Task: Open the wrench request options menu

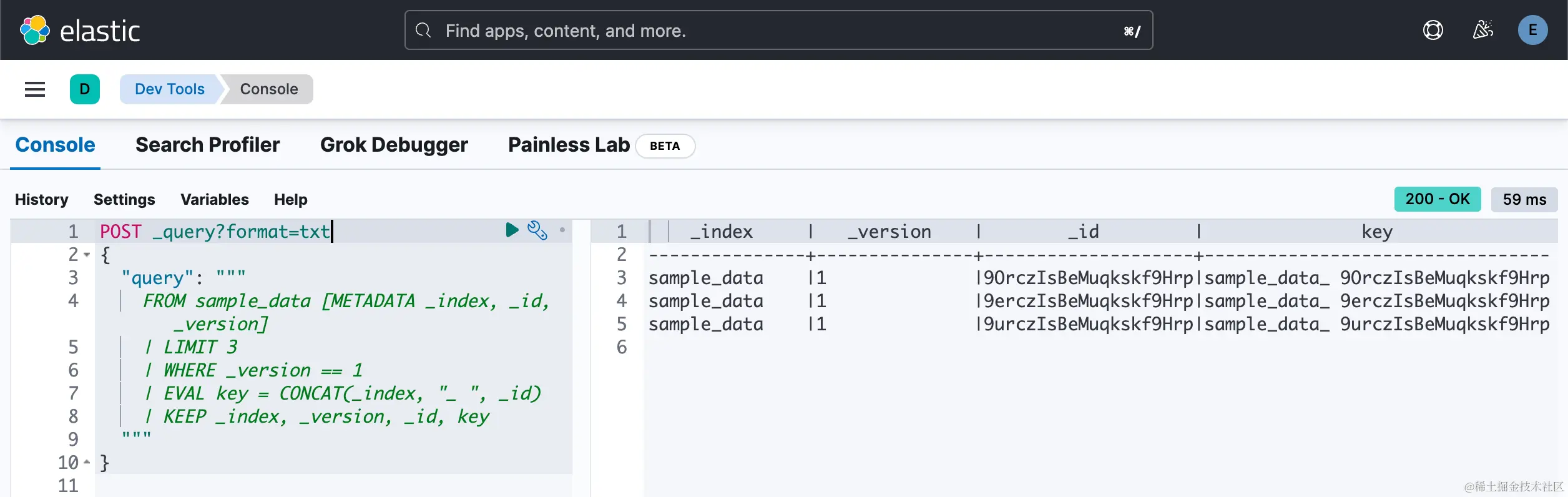Action: point(537,230)
